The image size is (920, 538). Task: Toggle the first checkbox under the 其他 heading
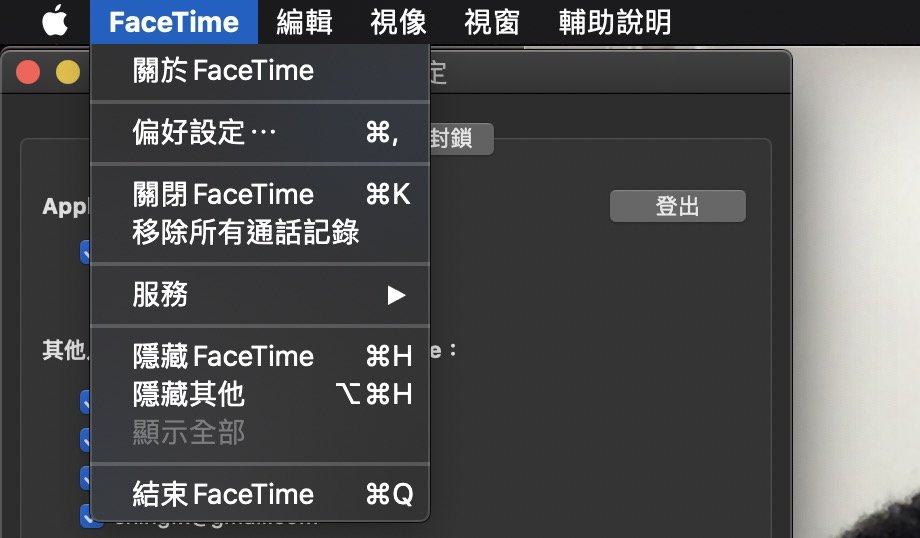(86, 401)
